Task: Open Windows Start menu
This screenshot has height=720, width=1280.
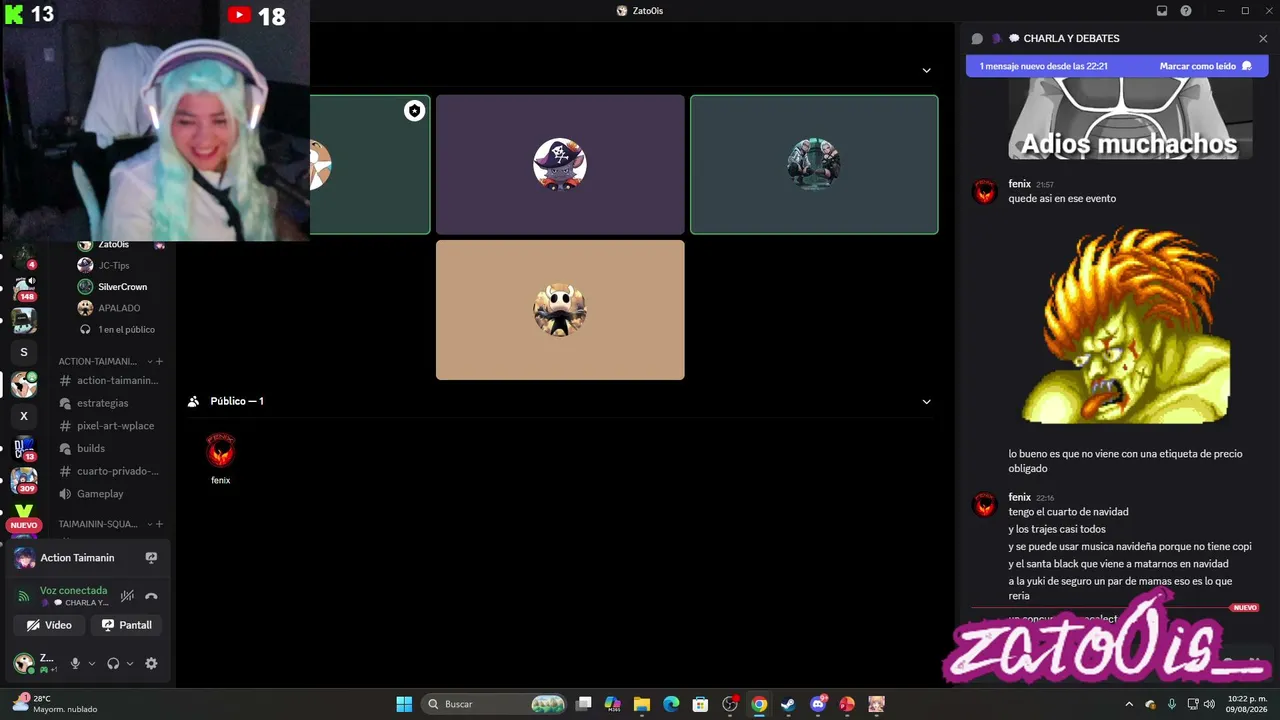Action: [x=404, y=704]
